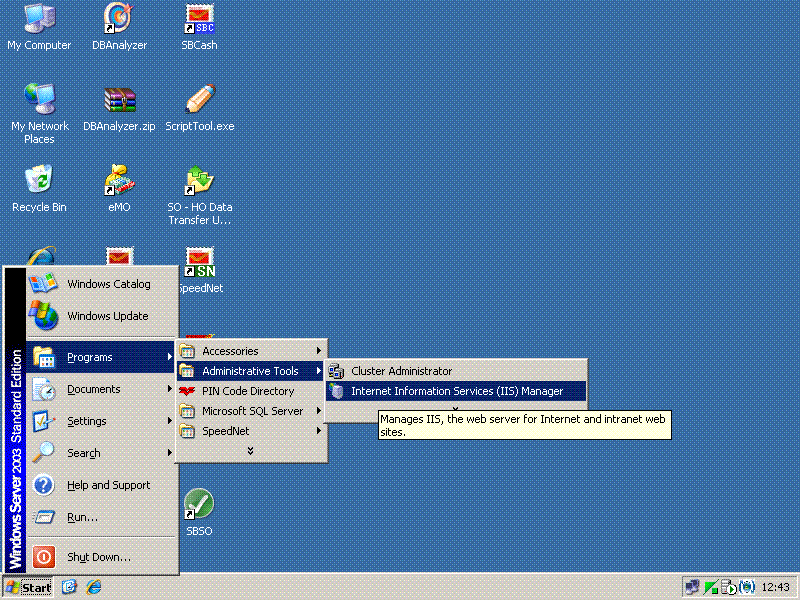Click the green flag tray icon
The width and height of the screenshot is (800, 600).
click(x=711, y=587)
